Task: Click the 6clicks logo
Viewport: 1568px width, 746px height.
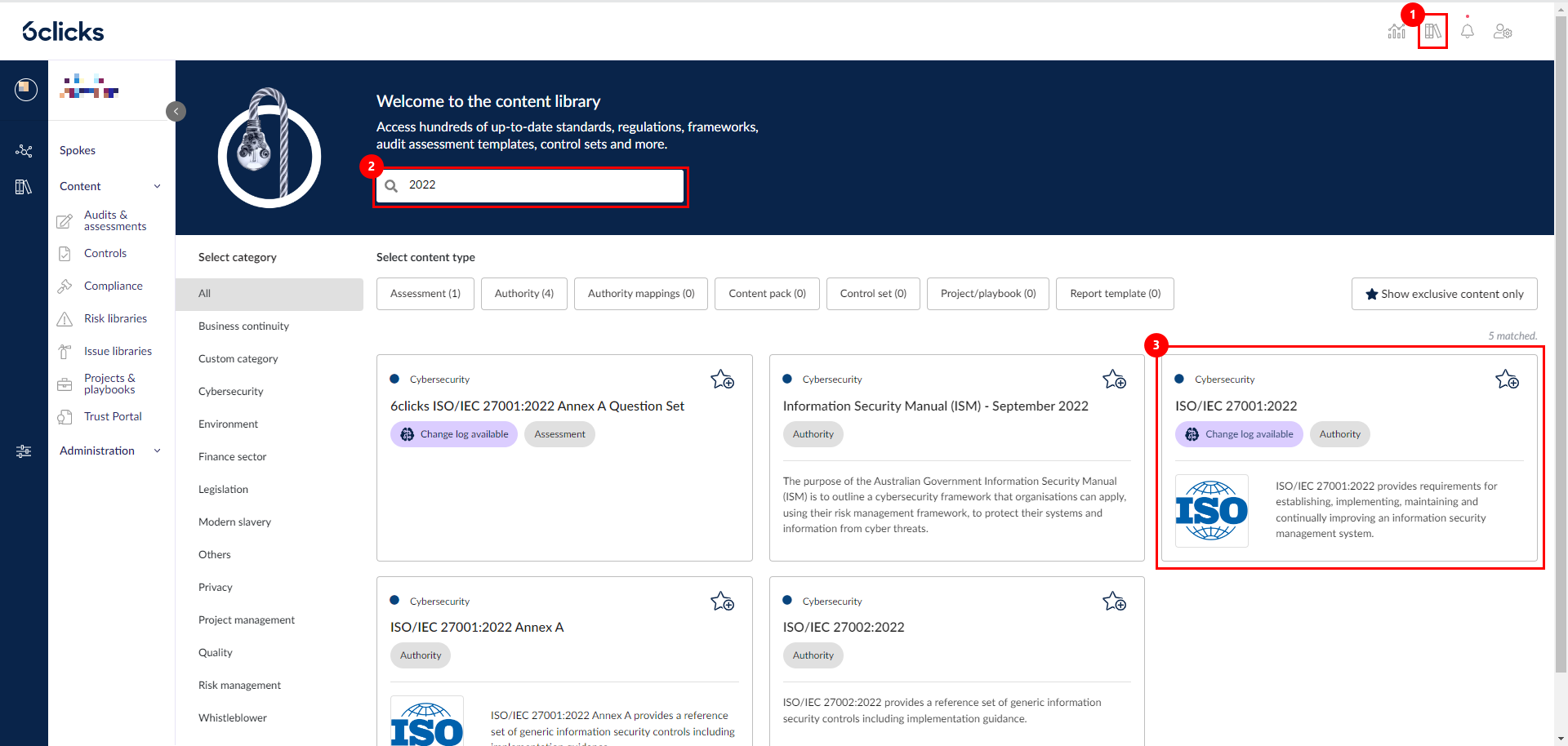Action: click(x=63, y=31)
